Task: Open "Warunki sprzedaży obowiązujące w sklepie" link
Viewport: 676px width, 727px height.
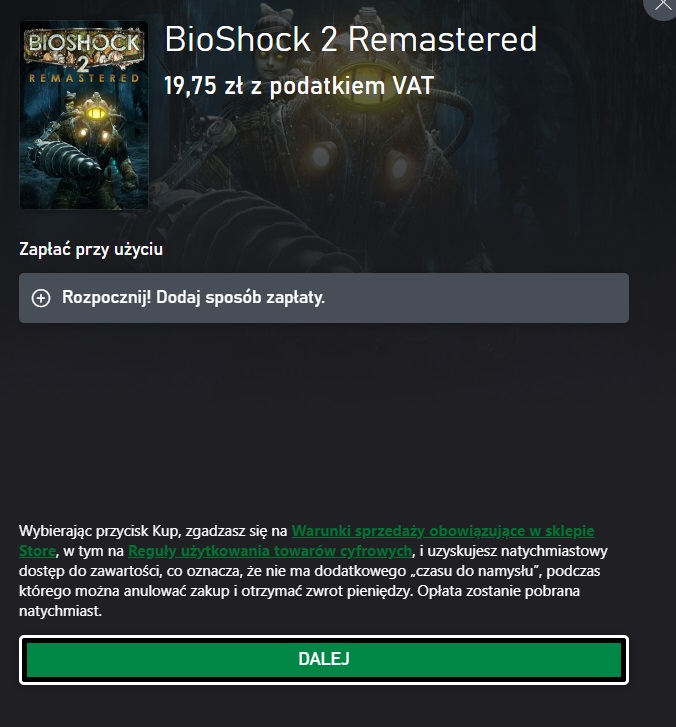Action: click(443, 531)
